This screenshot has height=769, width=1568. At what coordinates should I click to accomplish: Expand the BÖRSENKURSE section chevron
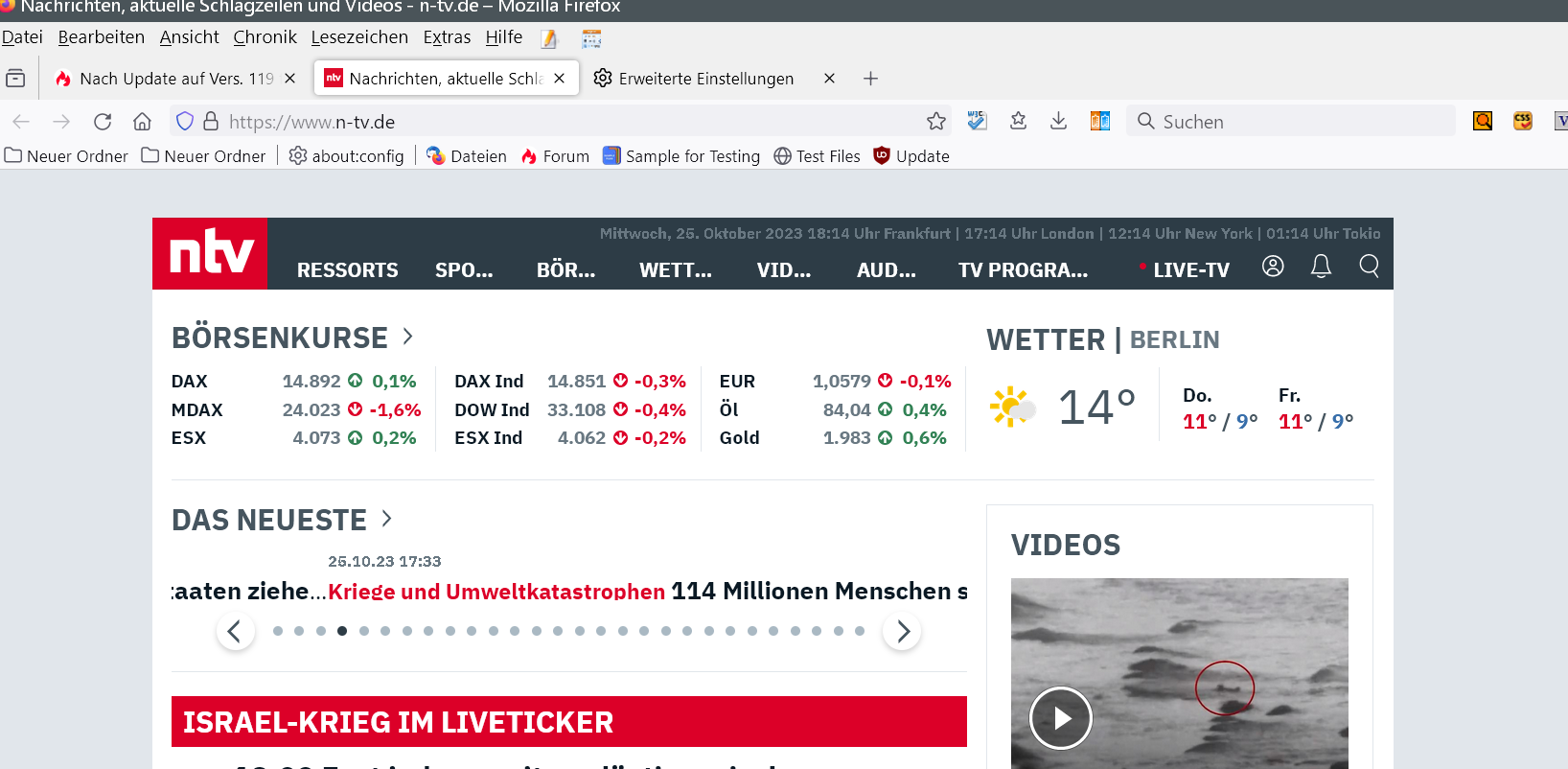tap(407, 337)
